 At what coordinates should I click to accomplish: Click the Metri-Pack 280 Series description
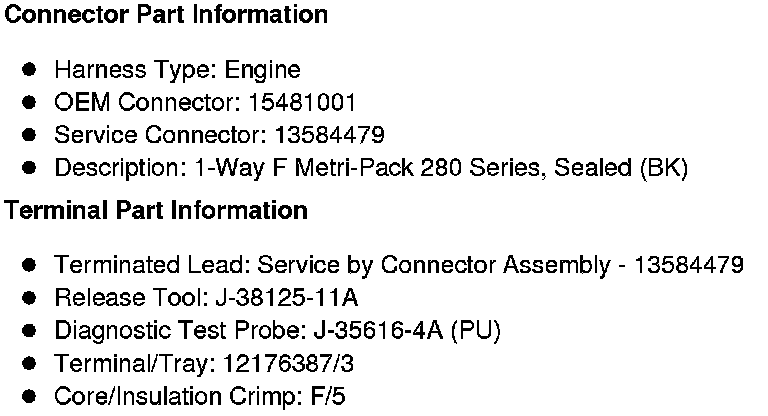pyautogui.click(x=371, y=168)
